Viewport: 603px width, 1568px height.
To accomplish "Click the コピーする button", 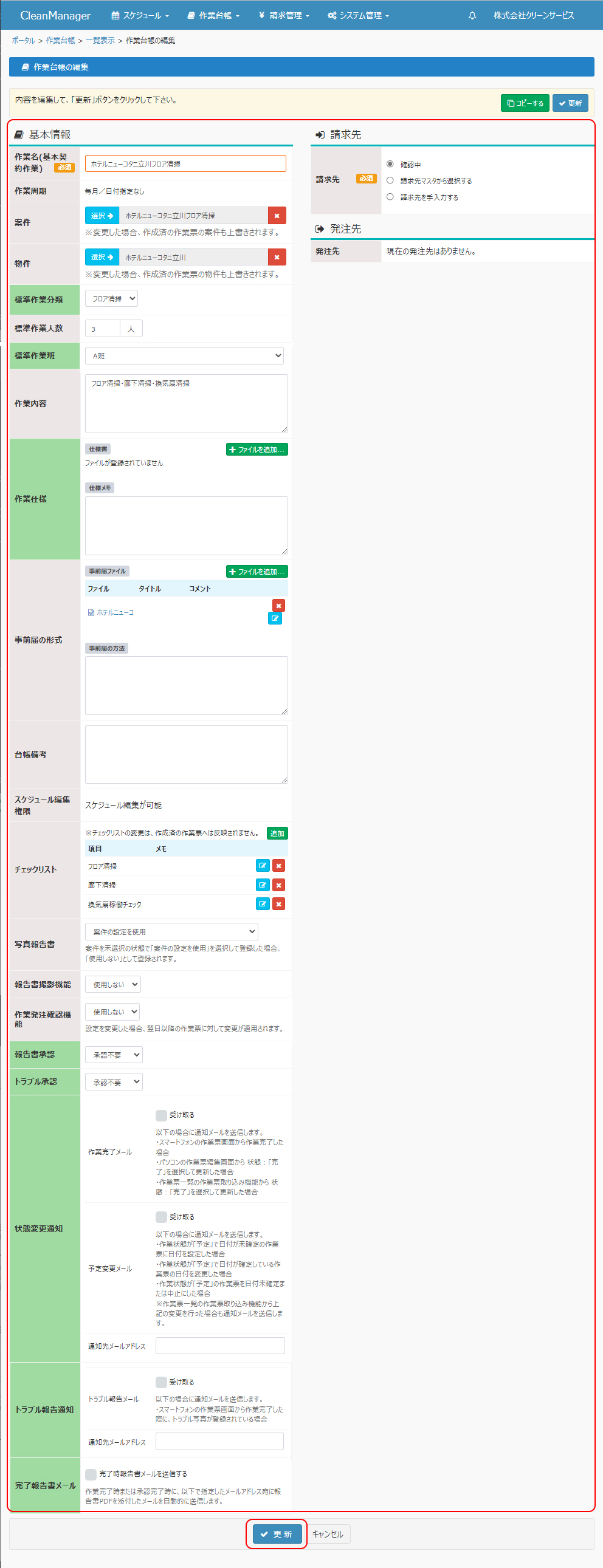I will tap(525, 103).
